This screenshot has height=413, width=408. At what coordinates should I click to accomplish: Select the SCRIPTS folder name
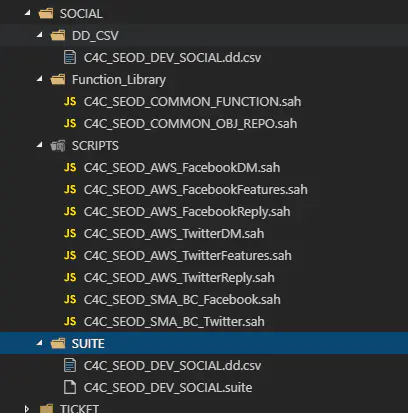tap(95, 146)
